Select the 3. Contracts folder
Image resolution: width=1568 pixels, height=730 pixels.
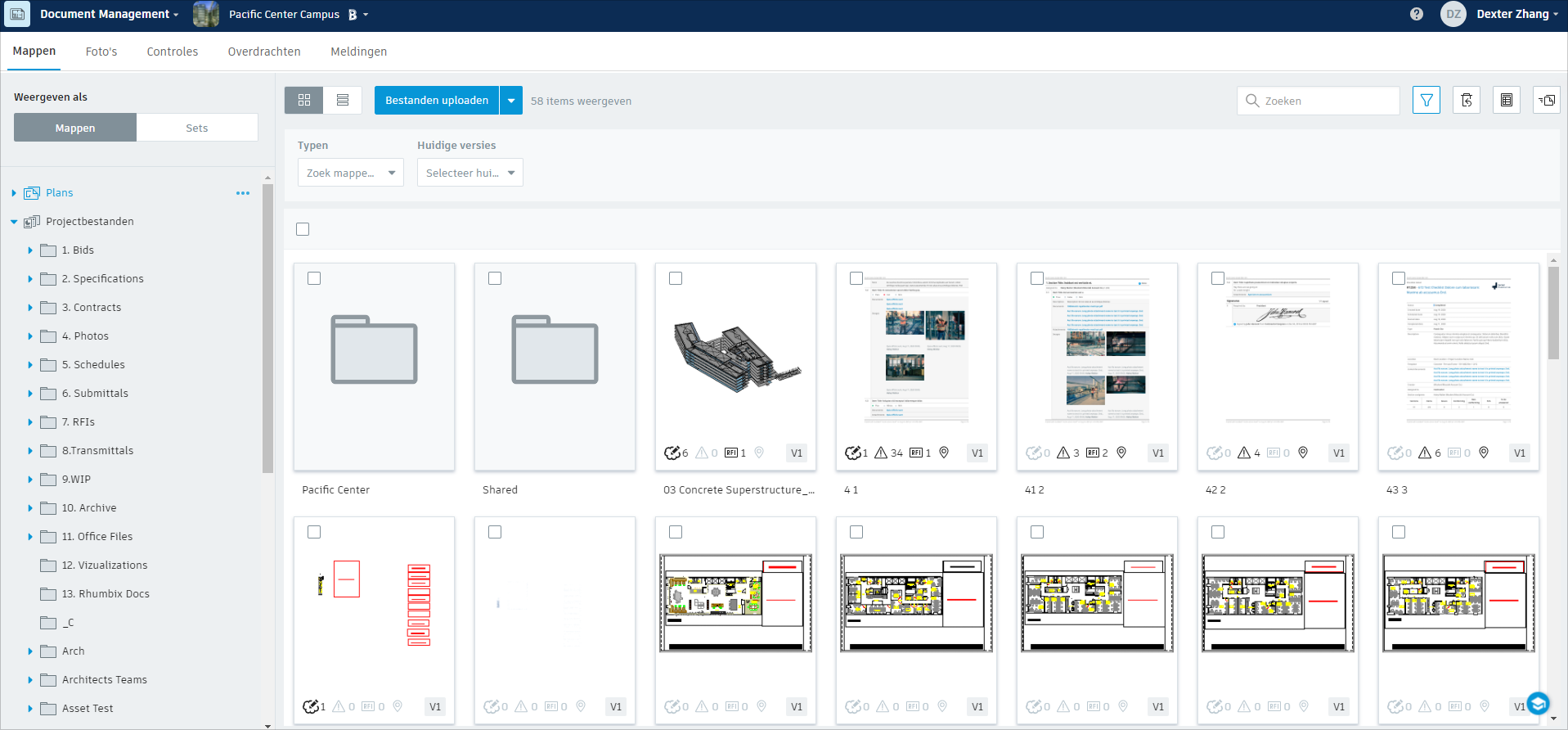click(x=92, y=308)
